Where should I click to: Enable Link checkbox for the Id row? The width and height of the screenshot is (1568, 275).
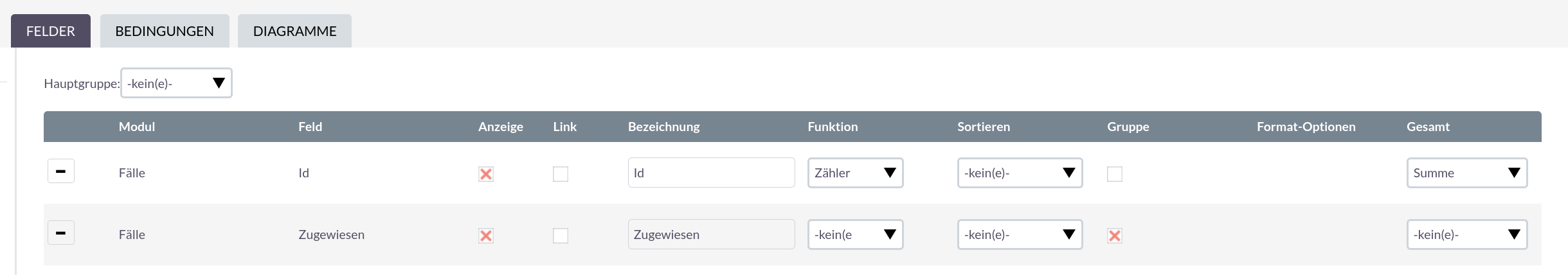click(x=561, y=174)
